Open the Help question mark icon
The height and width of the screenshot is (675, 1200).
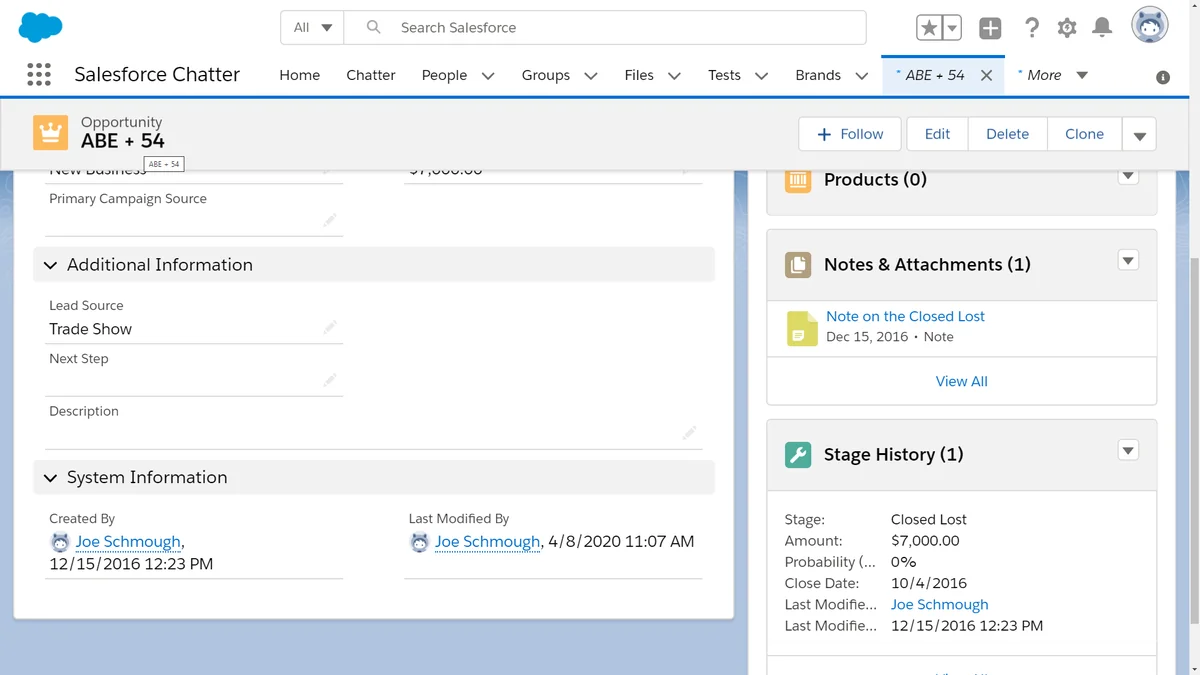1032,28
